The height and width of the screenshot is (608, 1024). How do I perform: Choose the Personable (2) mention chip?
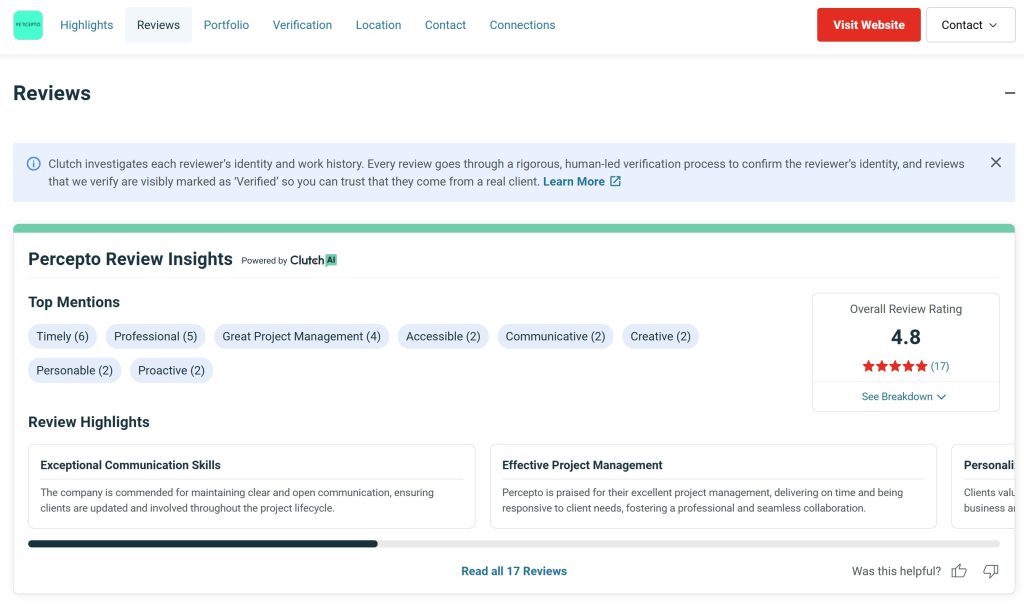click(74, 370)
